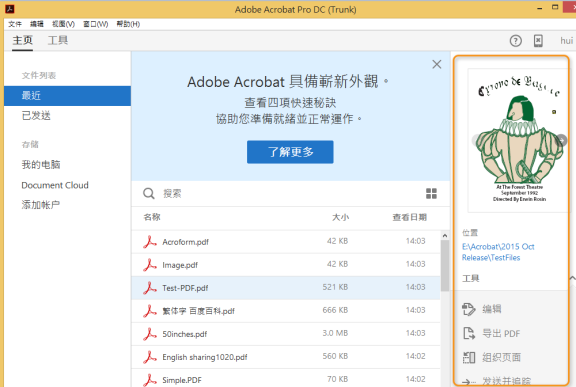Select the English sharing1020.pdf file name
This screenshot has height=387, width=576.
(x=205, y=357)
